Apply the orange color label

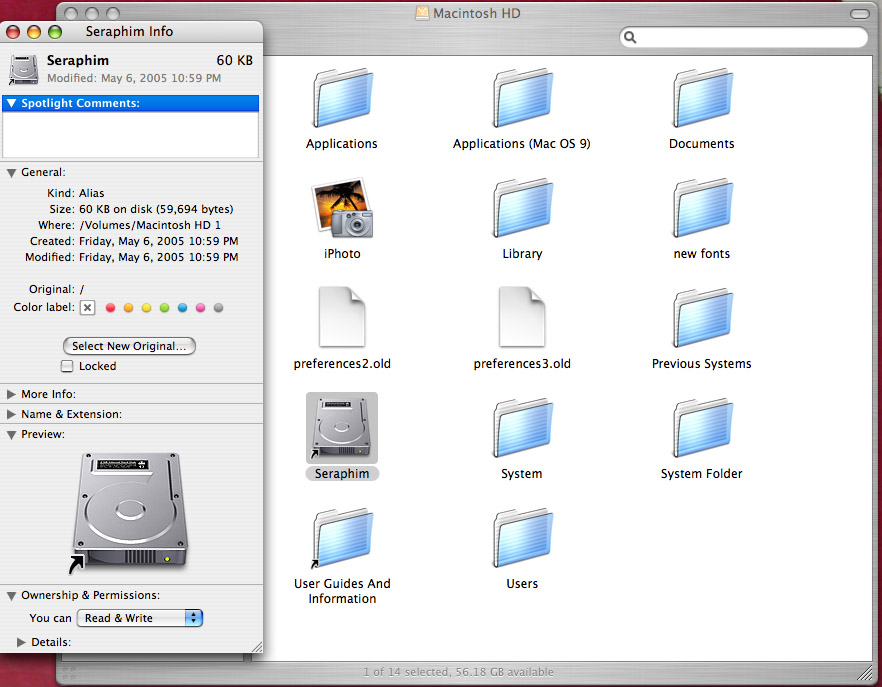click(128, 308)
